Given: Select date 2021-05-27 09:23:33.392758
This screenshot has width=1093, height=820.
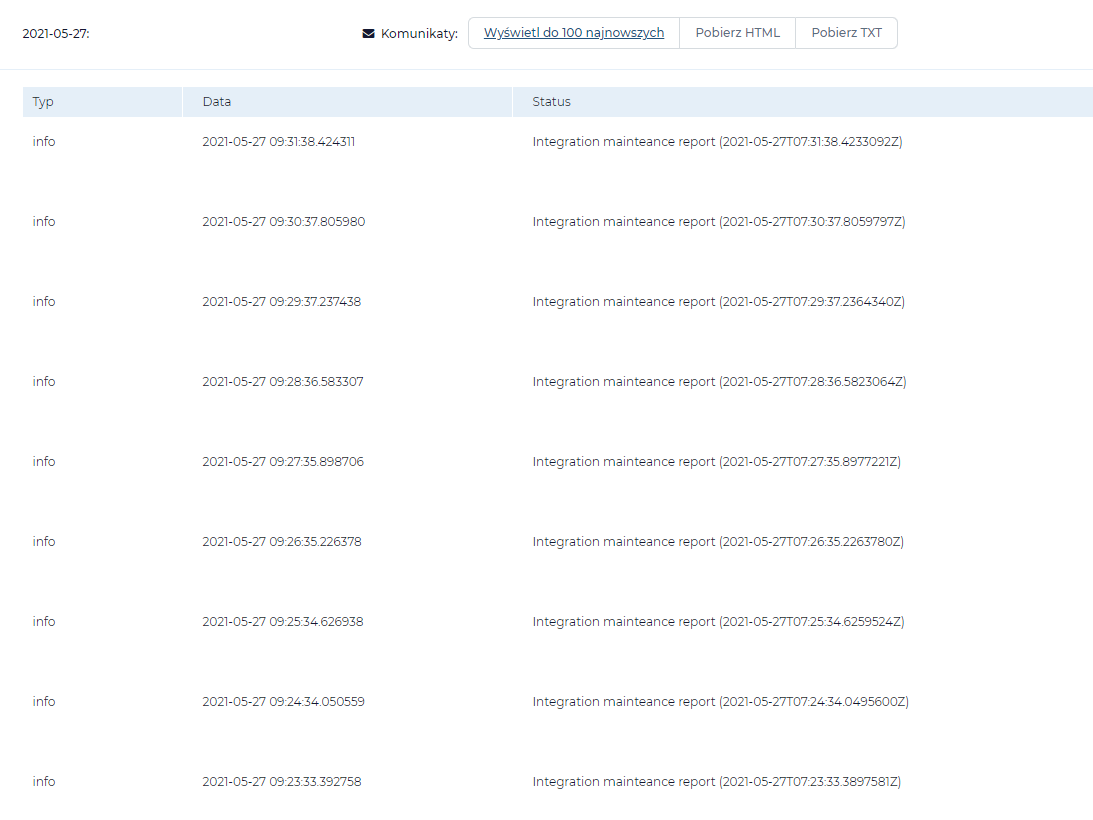Looking at the screenshot, I should (282, 782).
